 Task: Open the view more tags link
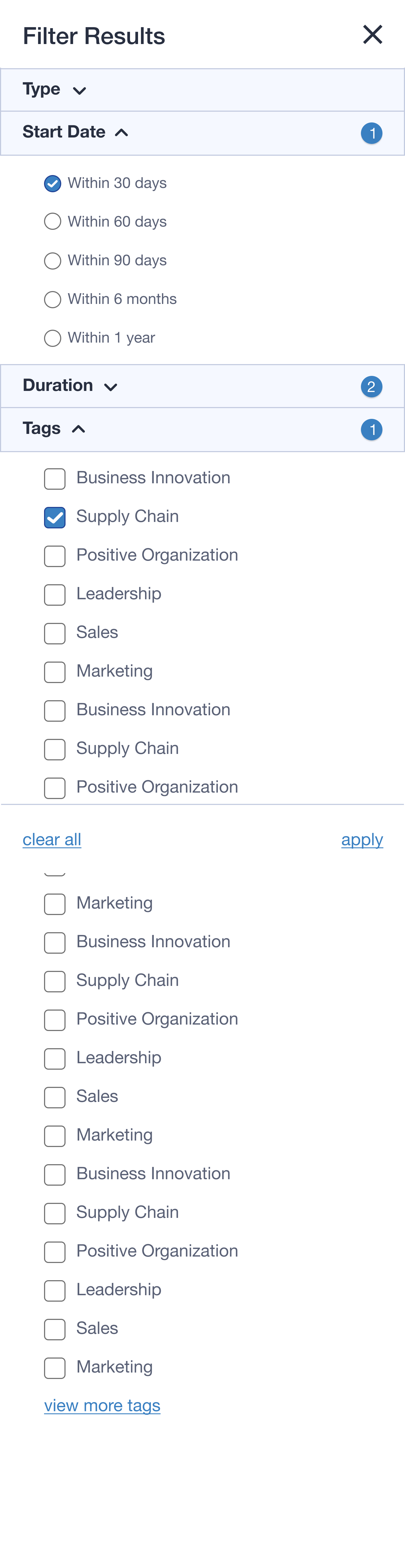point(102,1406)
